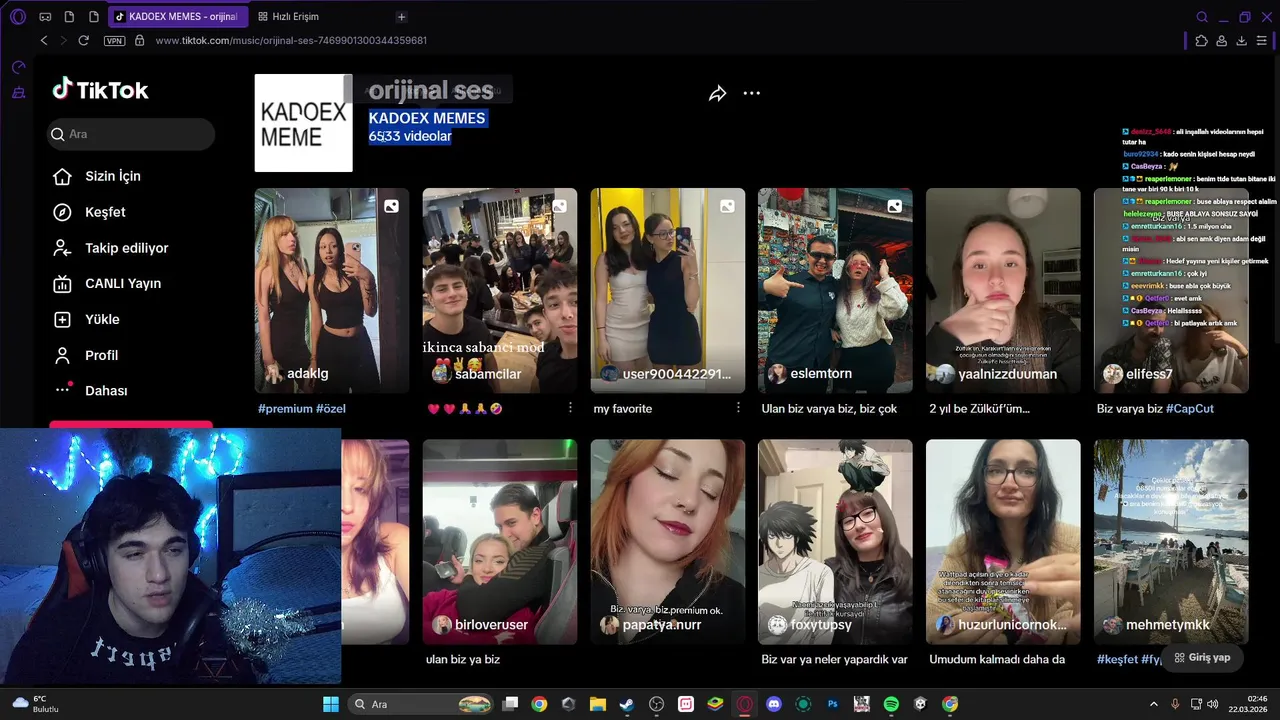This screenshot has width=1280, height=720.
Task: Open papatya.nurr video thumbnail
Action: coord(667,541)
